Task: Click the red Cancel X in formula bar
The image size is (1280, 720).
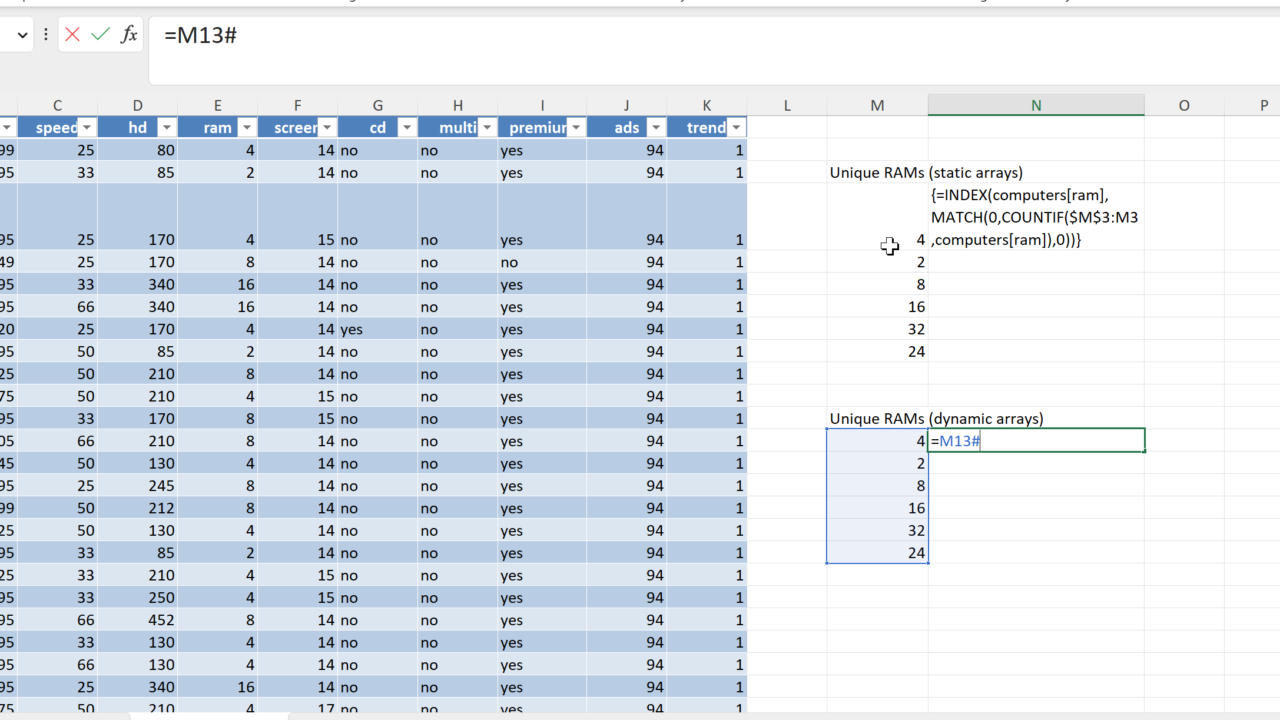Action: pos(72,35)
